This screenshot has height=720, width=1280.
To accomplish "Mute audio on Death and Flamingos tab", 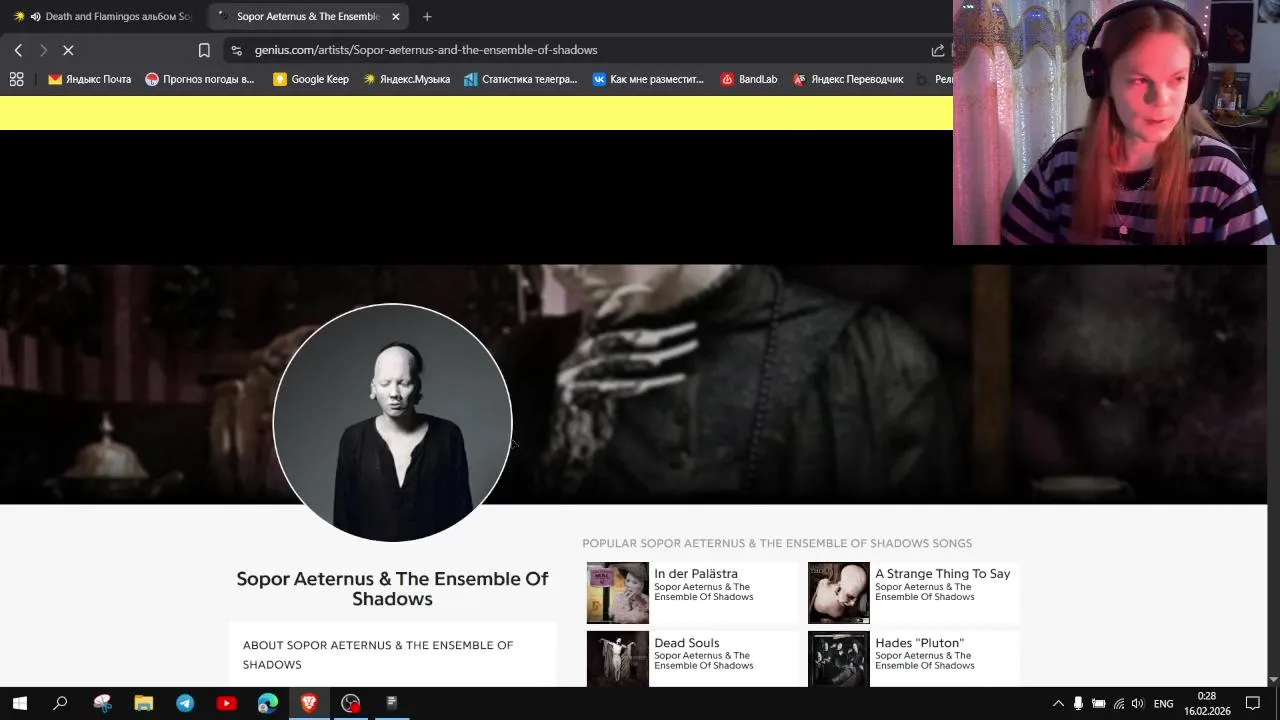I will pyautogui.click(x=36, y=16).
